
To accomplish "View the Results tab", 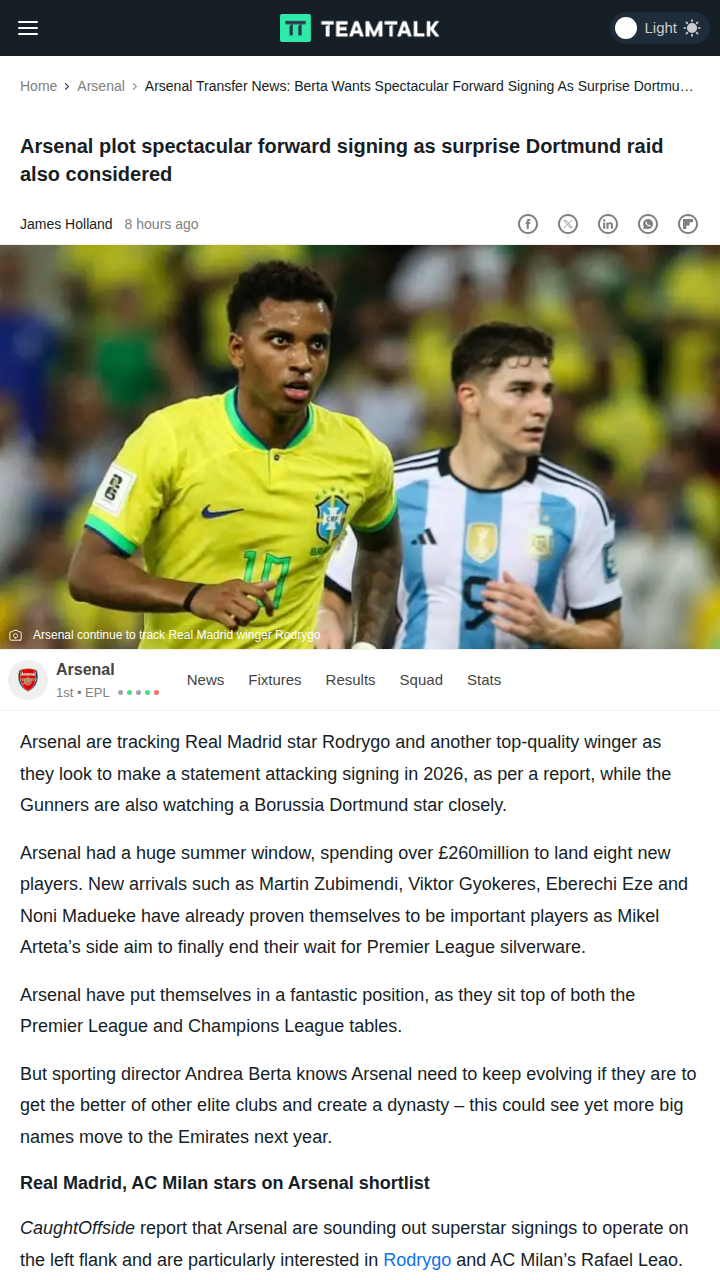I will 350,680.
